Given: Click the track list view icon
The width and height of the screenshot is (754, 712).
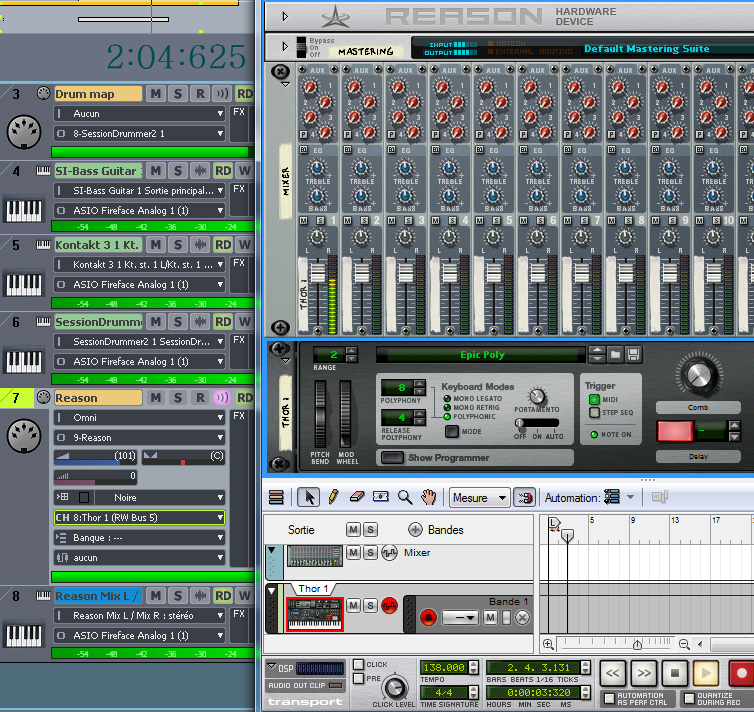Looking at the screenshot, I should pos(276,497).
